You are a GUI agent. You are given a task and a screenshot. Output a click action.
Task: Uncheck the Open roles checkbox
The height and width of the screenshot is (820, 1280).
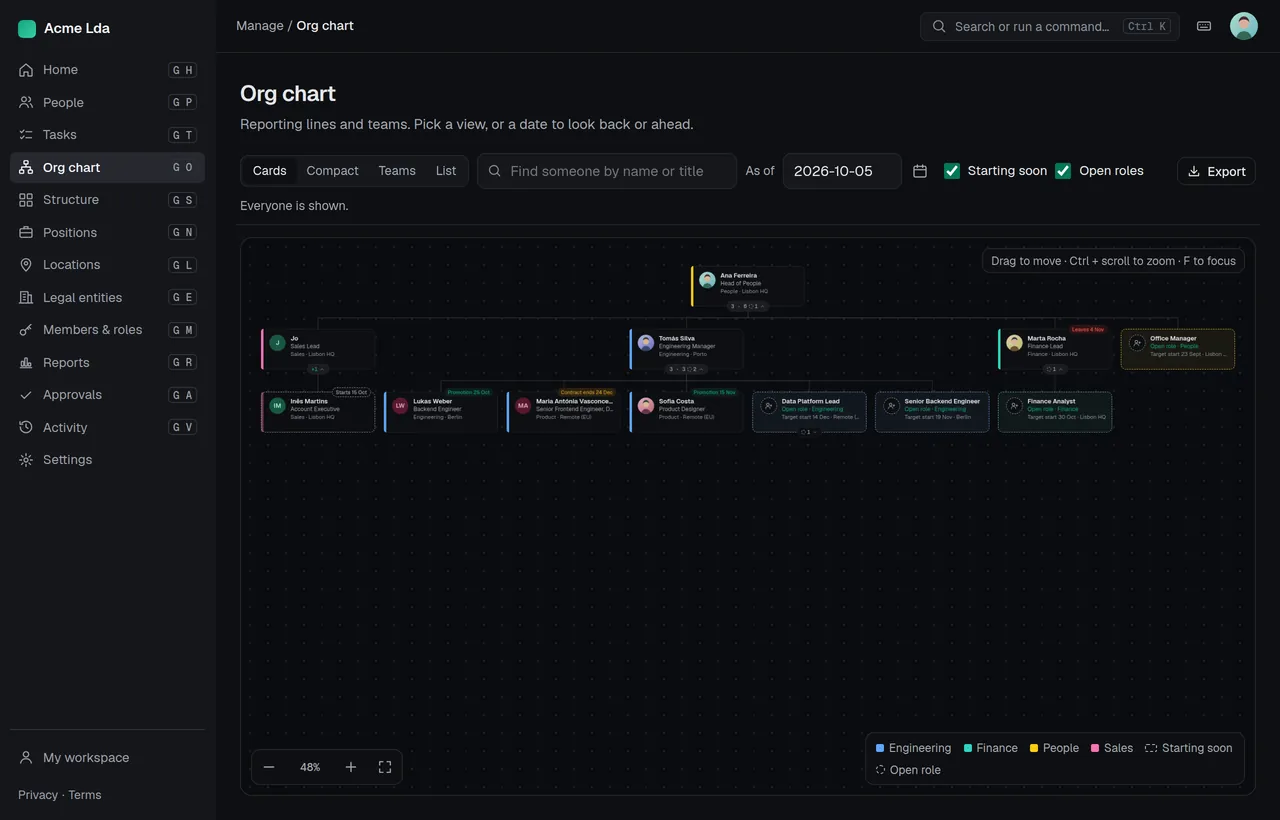point(1063,171)
